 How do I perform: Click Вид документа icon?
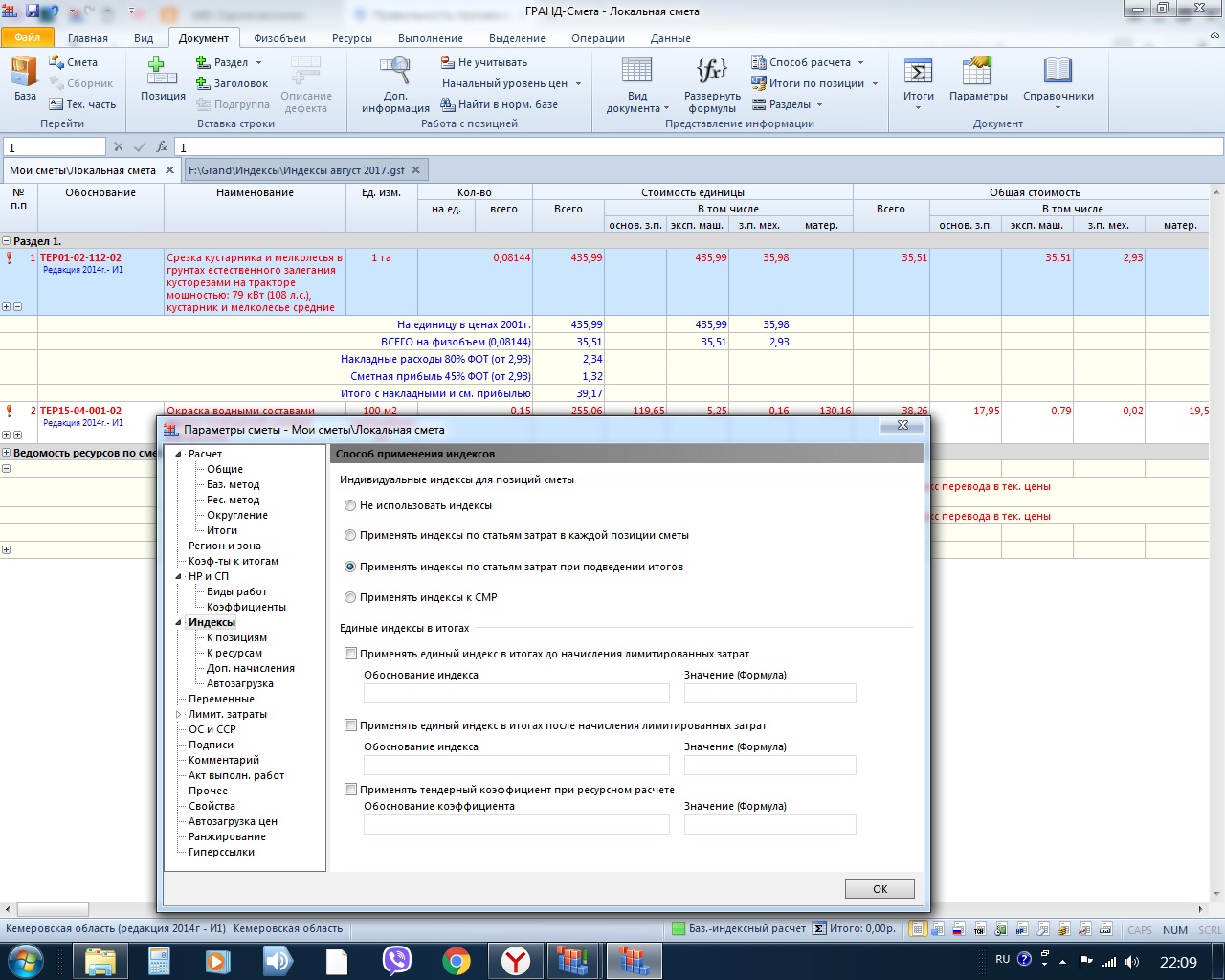pos(637,84)
